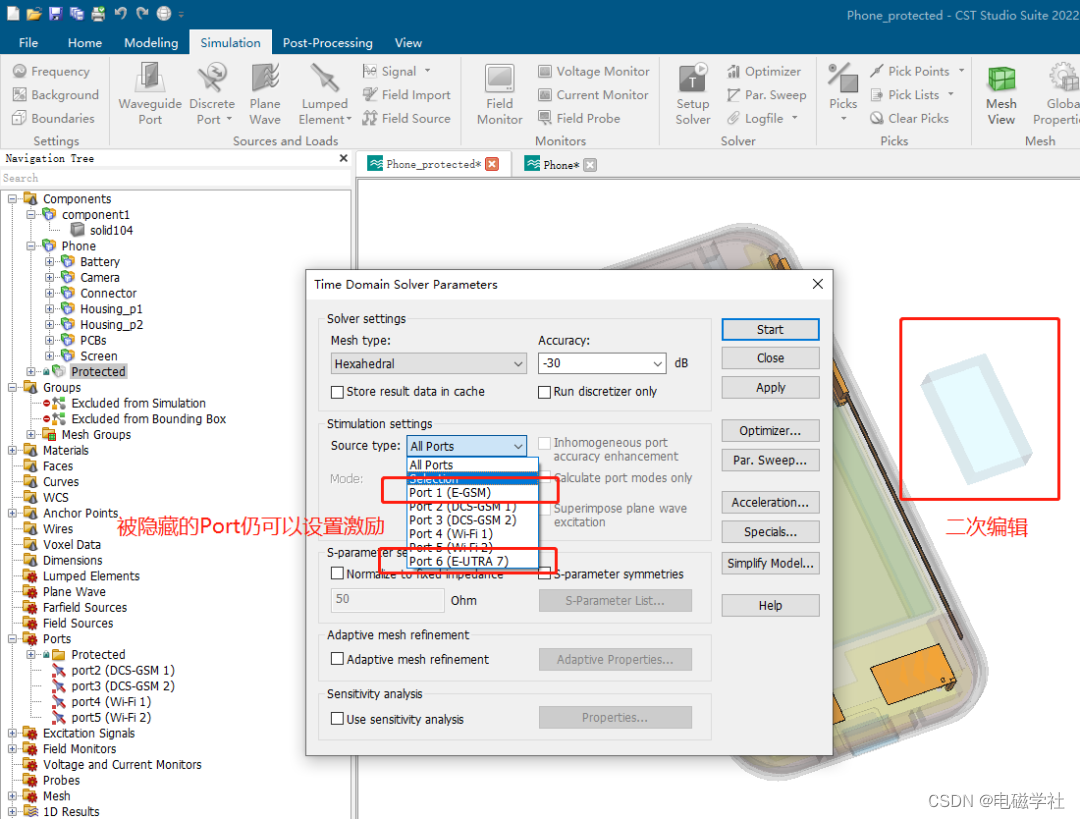
Task: Click the Navigation Tree search field
Action: (176, 178)
